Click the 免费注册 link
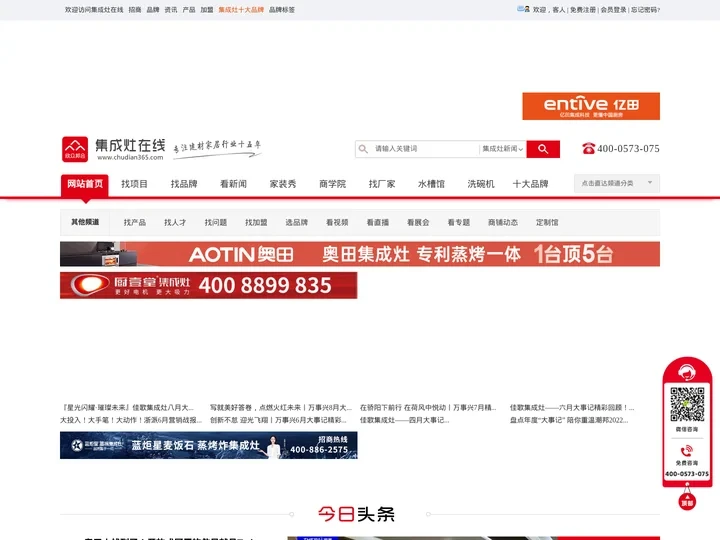Screen dimensions: 720x540 coord(583,10)
